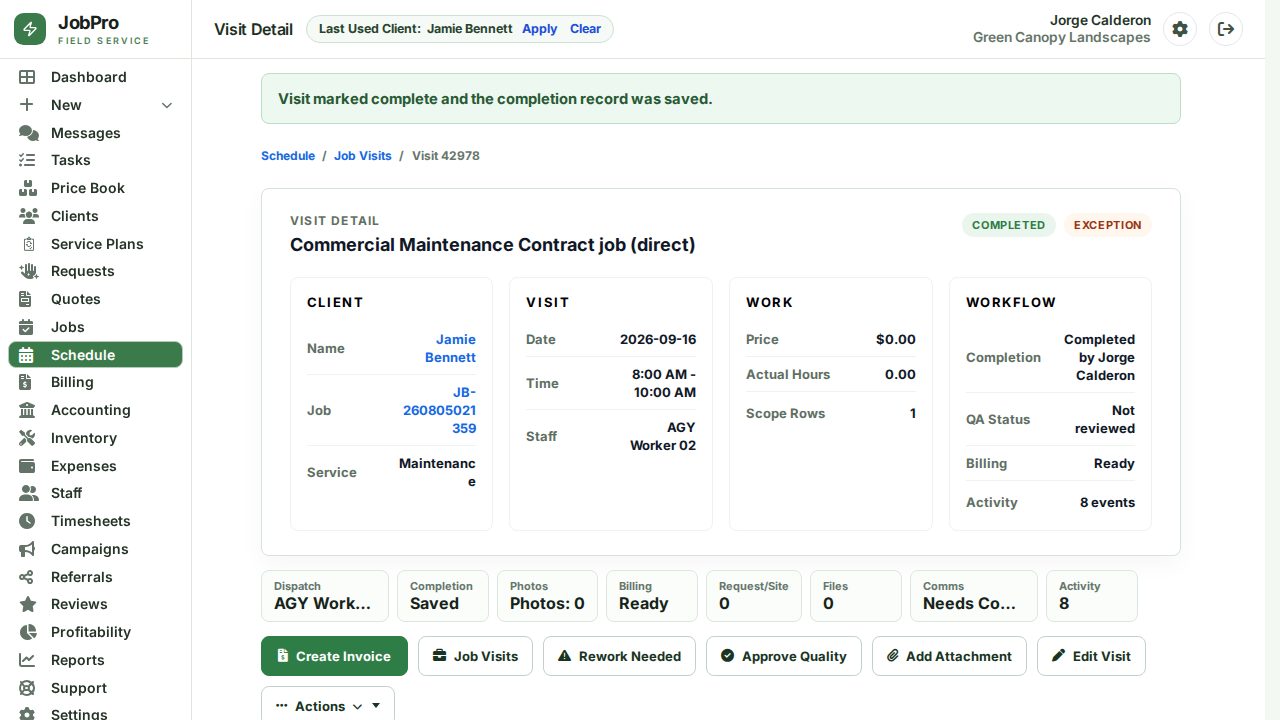
Task: Click the Clients people icon
Action: tap(28, 216)
